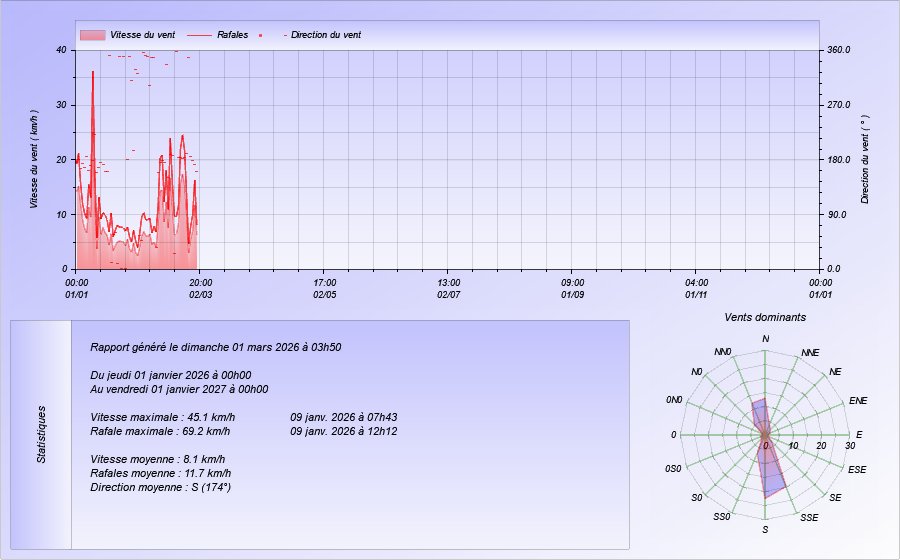The width and height of the screenshot is (900, 560).
Task: Click the pink Vitesse du vent legend swatch
Action: click(x=92, y=35)
